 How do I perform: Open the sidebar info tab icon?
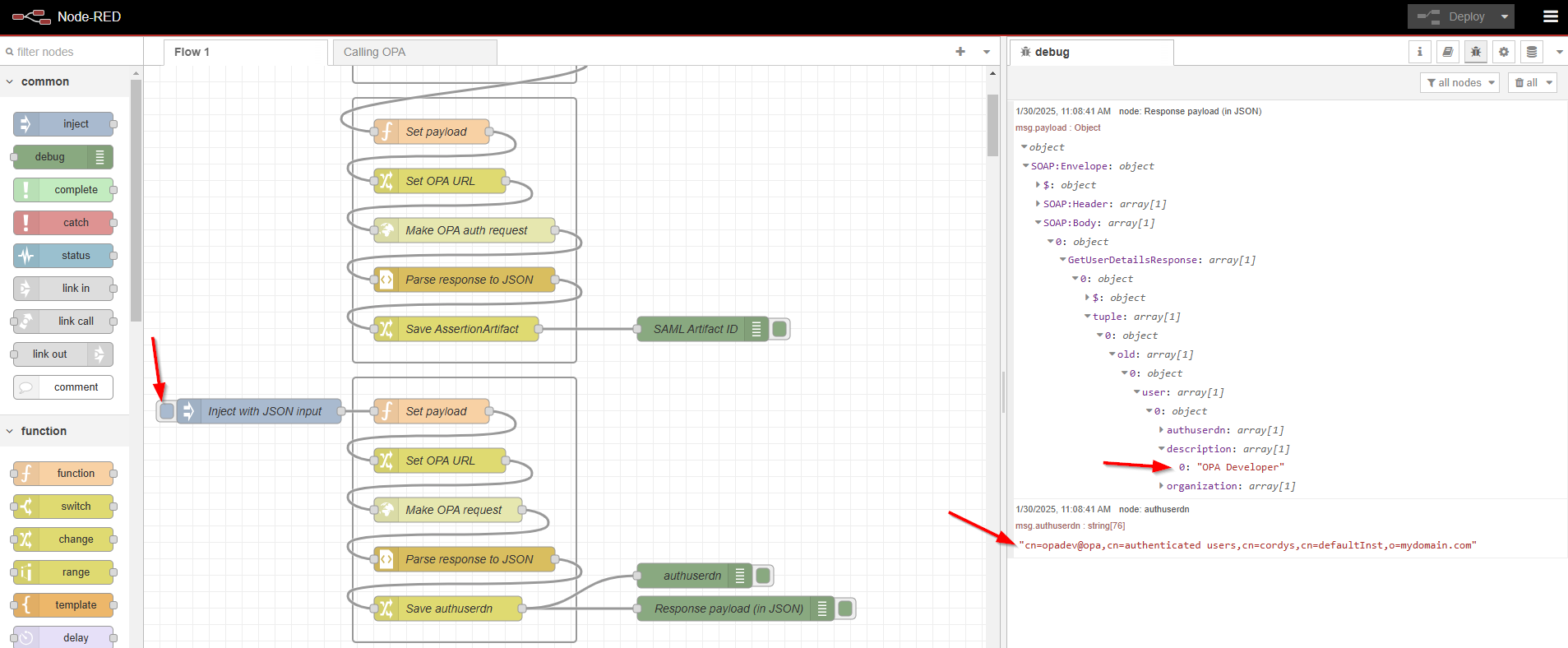click(1419, 52)
